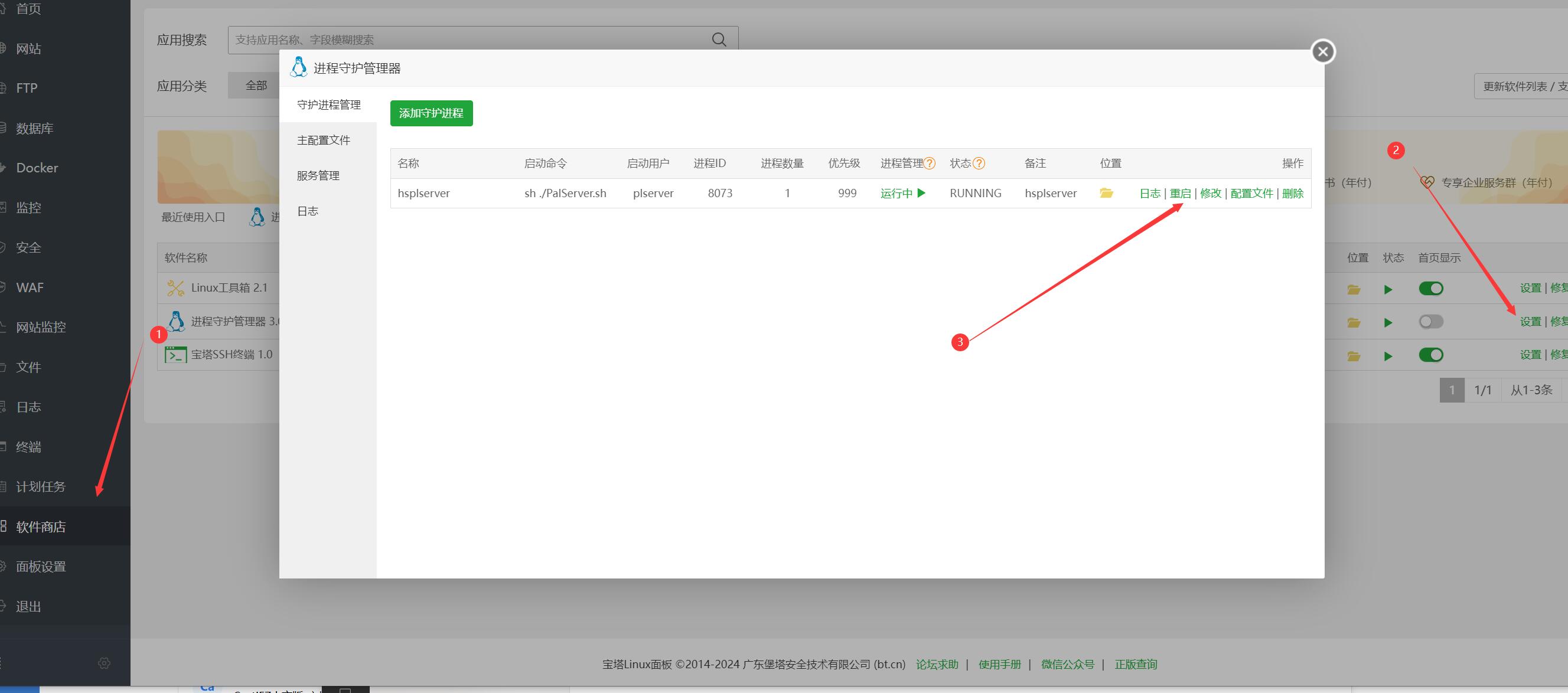
Task: Click 修改 for hsplserver
Action: [x=1211, y=193]
